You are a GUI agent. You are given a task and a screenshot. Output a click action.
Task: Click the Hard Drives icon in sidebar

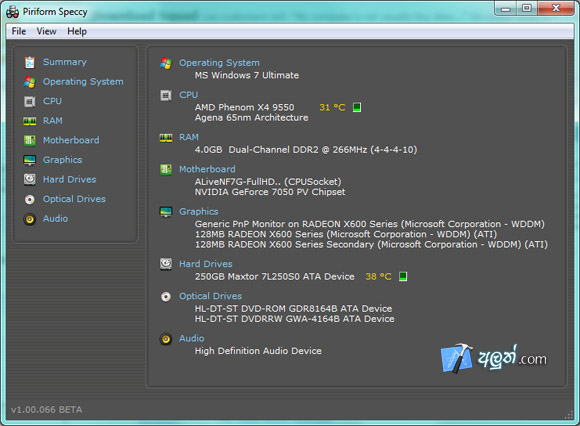pos(30,180)
